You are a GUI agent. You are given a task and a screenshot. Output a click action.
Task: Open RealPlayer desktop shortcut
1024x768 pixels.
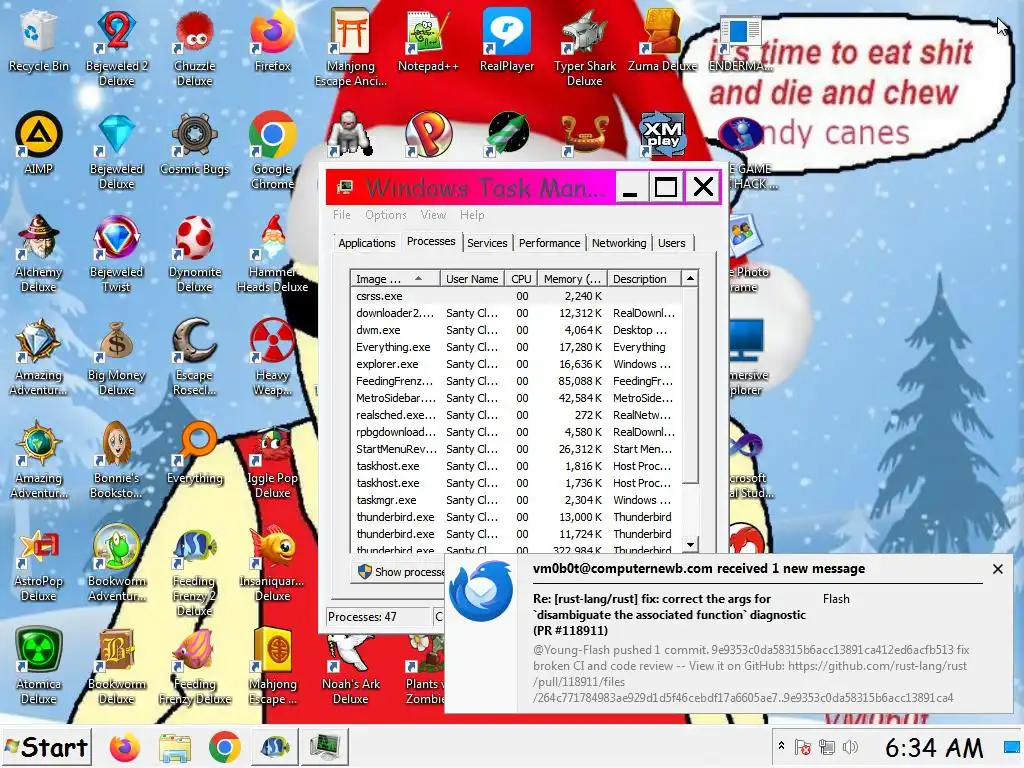click(x=506, y=40)
